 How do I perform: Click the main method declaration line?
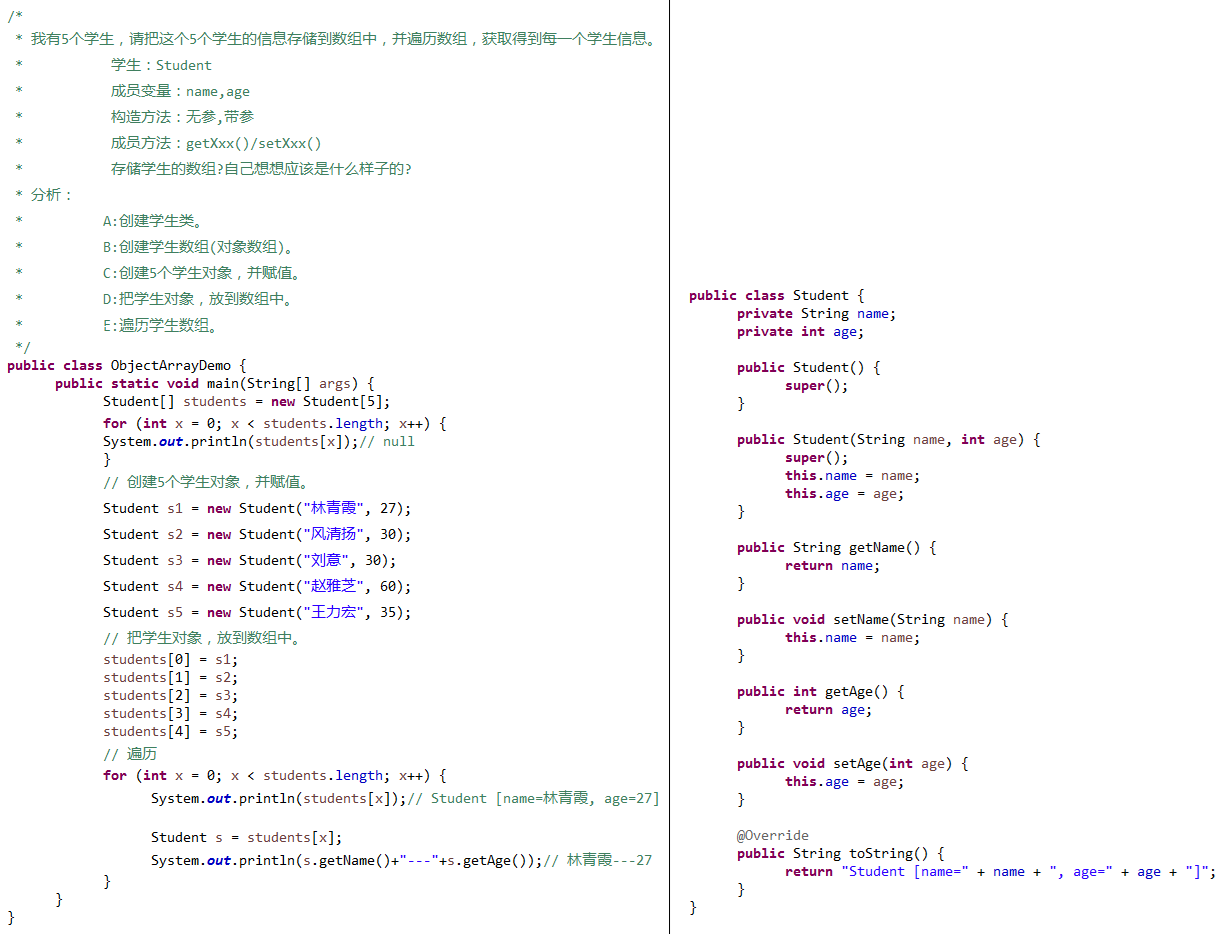(x=214, y=383)
